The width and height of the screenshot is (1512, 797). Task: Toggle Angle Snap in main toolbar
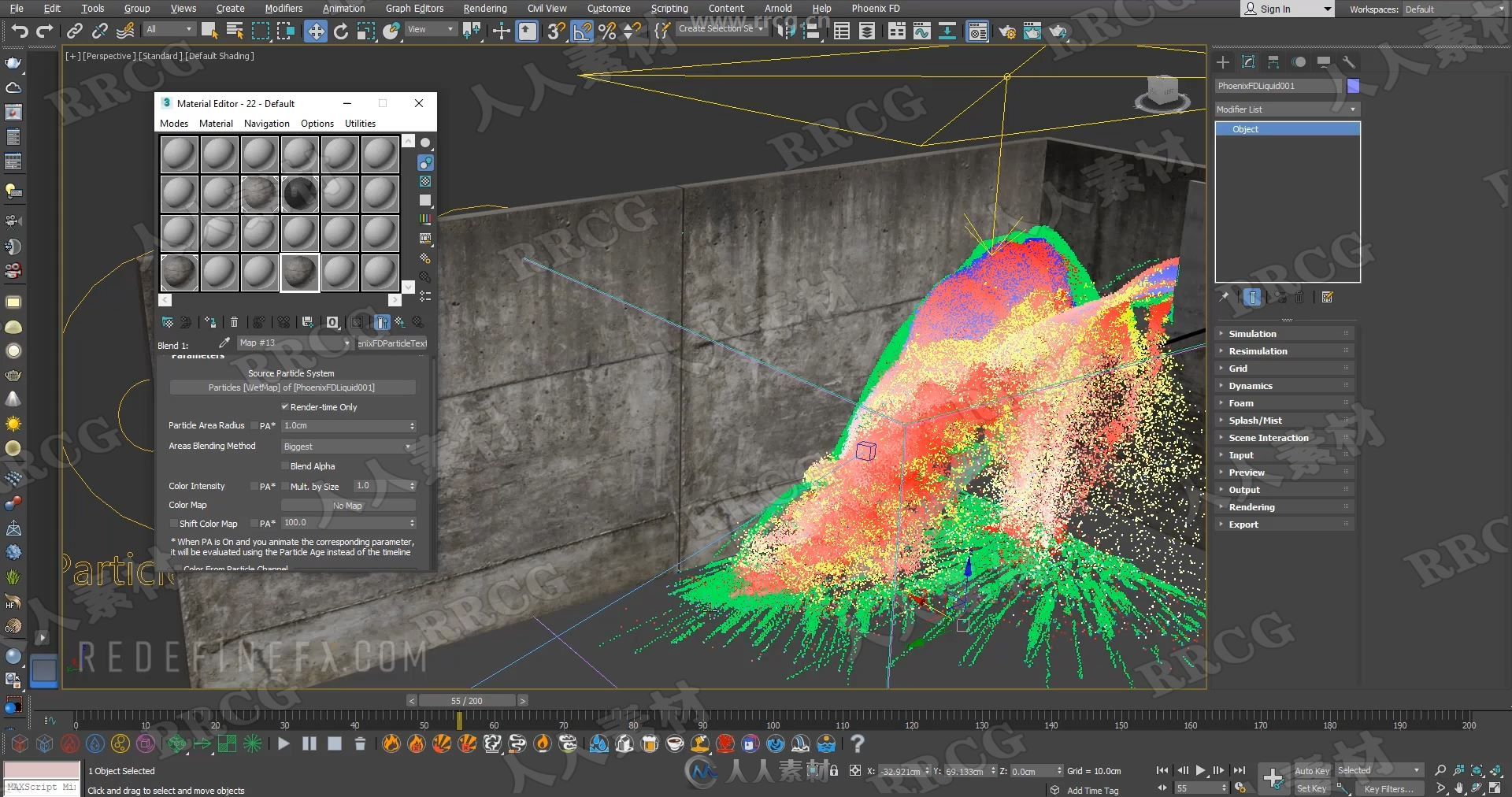coord(582,31)
